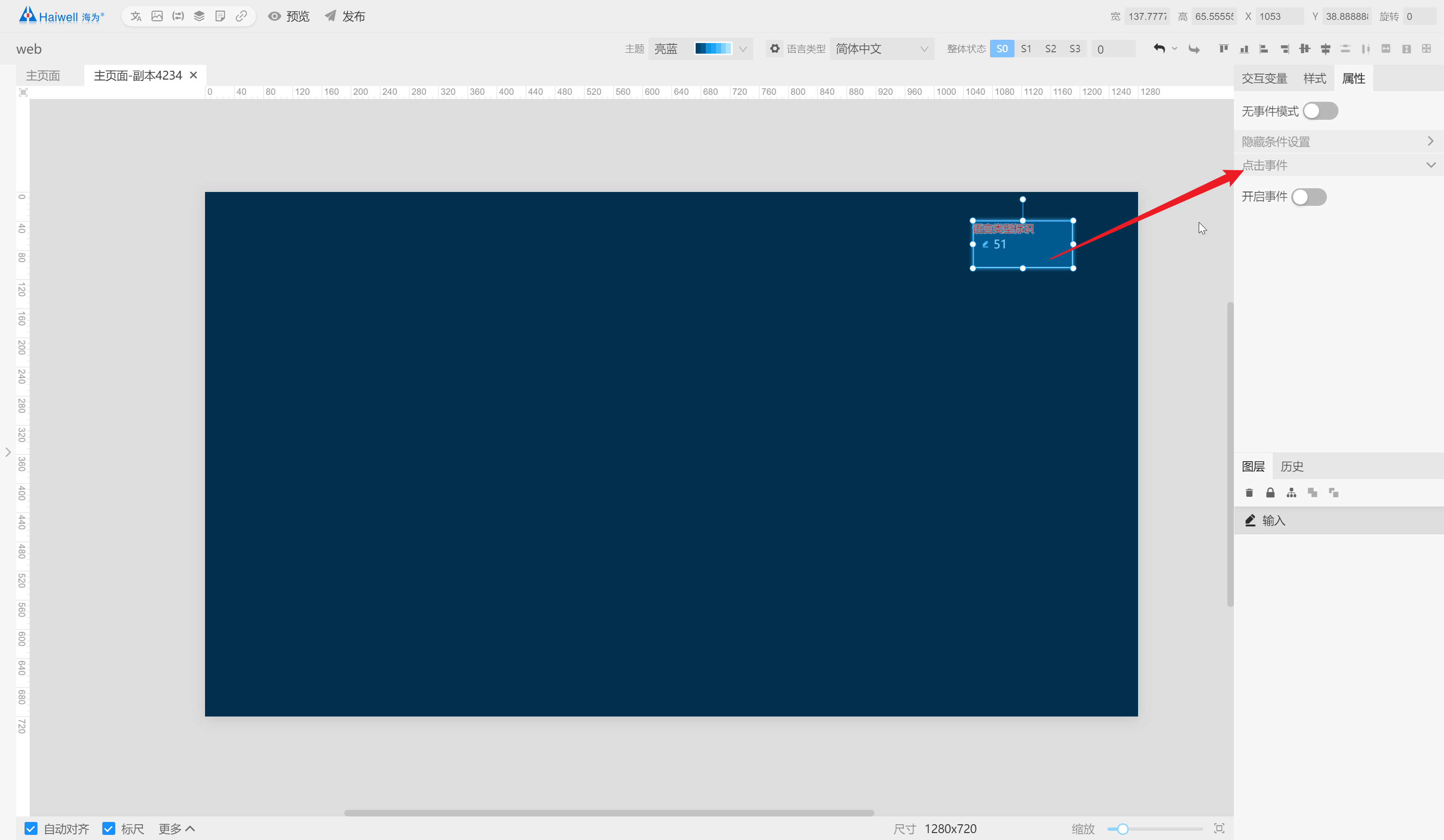Enable the 开启事件 switch
Image resolution: width=1444 pixels, height=840 pixels.
pyautogui.click(x=1309, y=197)
